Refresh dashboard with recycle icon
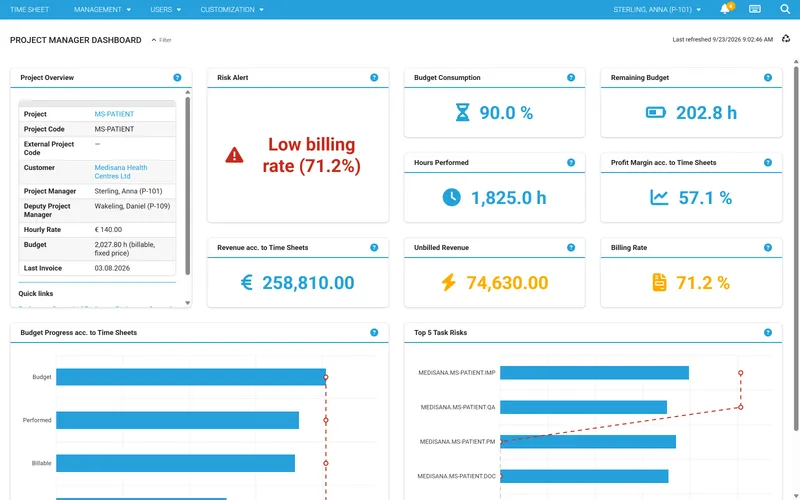 pos(786,39)
